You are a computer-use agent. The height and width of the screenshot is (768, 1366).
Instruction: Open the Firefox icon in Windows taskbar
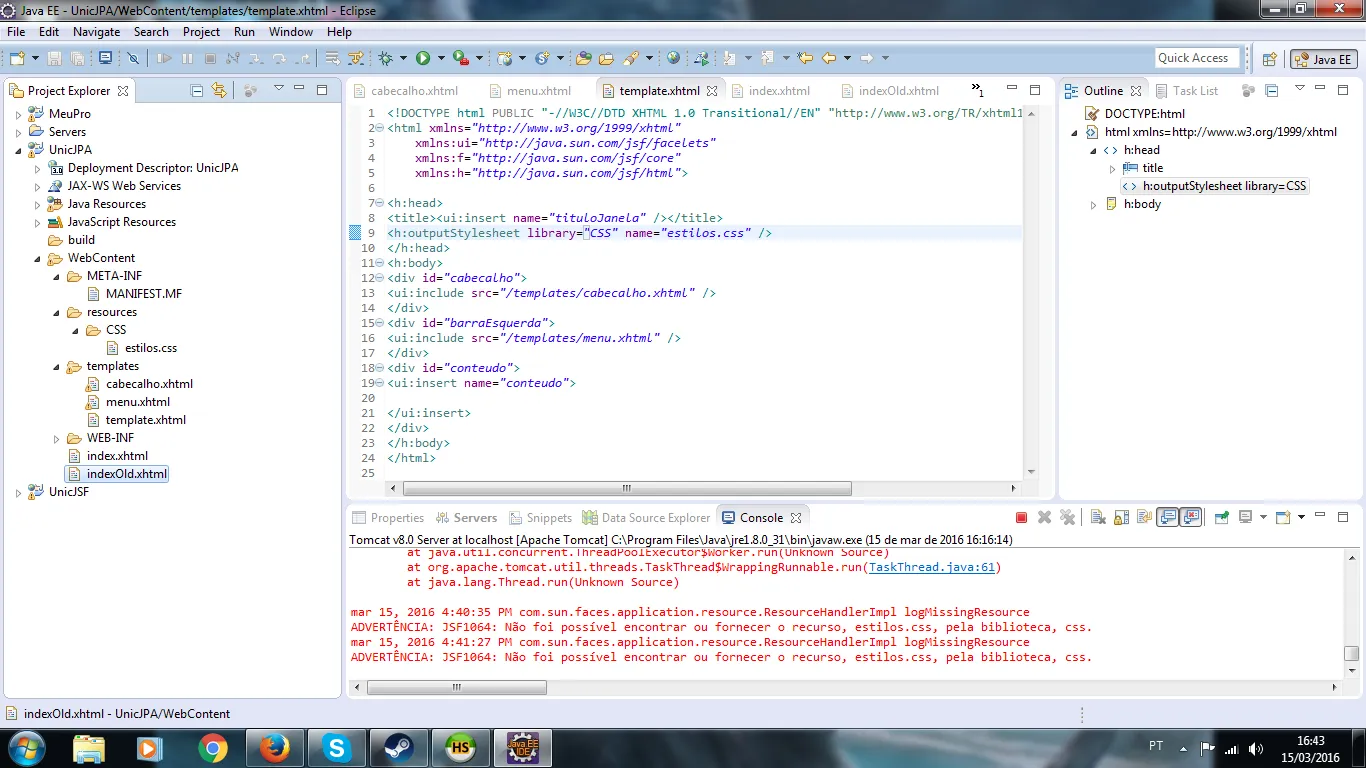274,747
